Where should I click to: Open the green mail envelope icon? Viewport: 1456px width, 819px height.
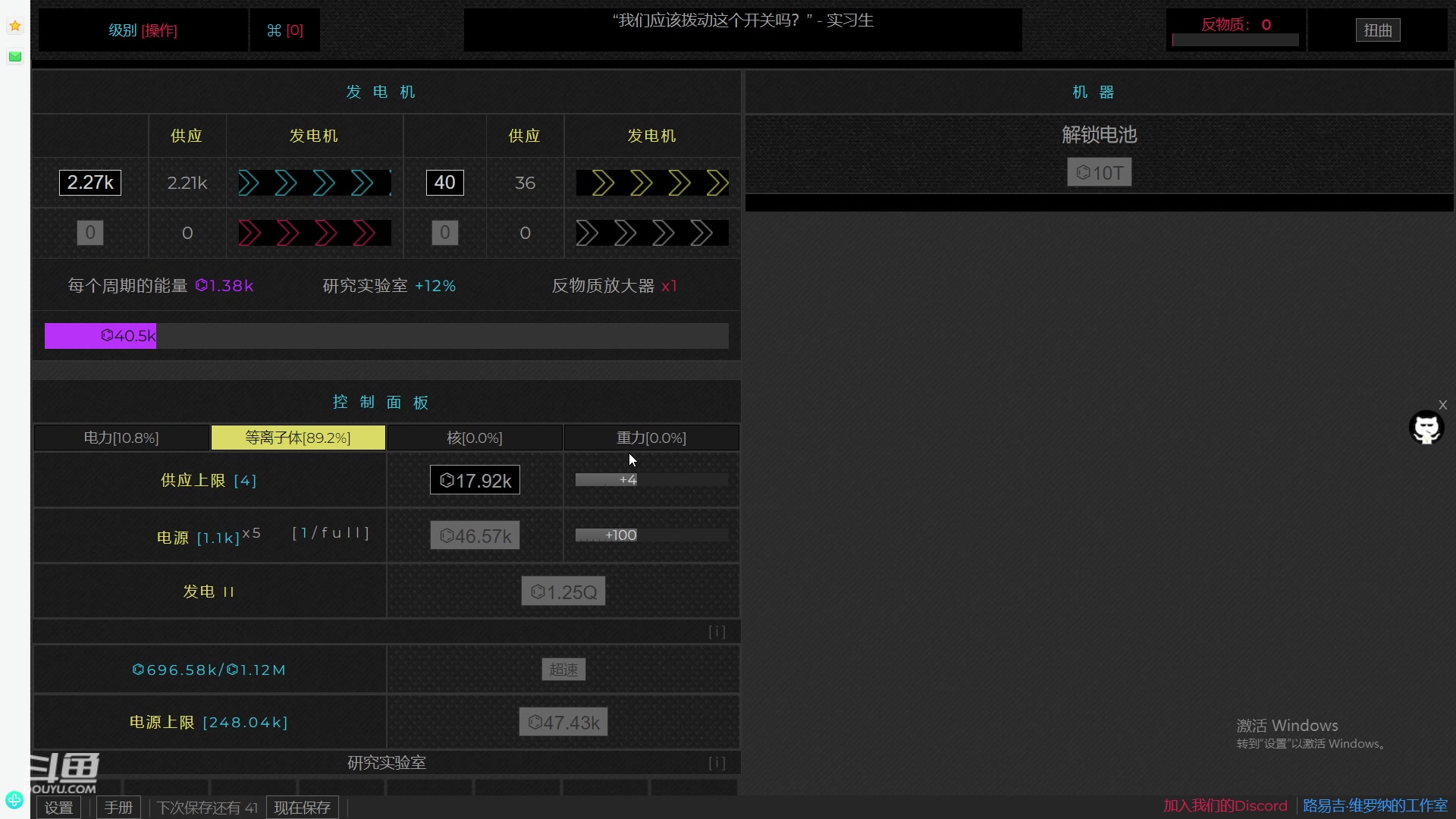[14, 56]
